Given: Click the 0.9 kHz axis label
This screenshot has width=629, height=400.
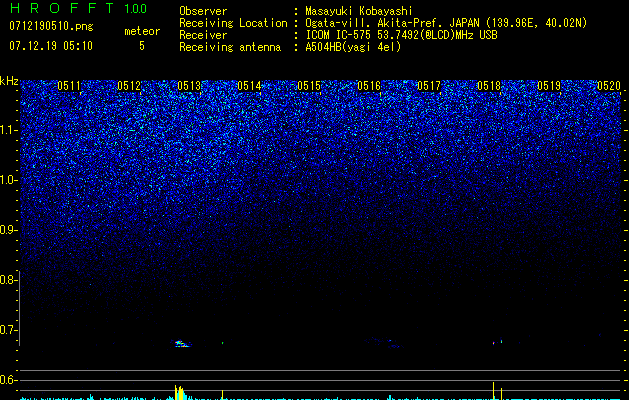Looking at the screenshot, I should click(9, 230).
